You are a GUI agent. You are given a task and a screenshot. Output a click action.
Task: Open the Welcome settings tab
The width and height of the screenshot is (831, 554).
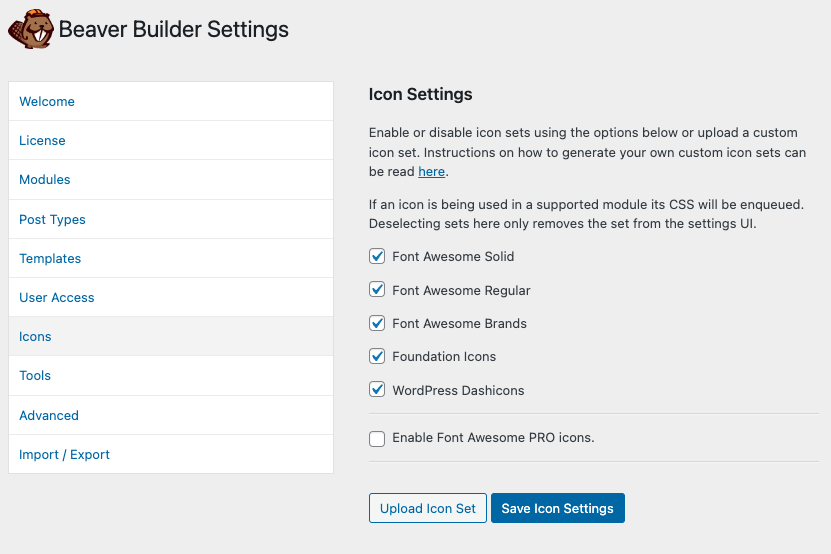coord(171,101)
